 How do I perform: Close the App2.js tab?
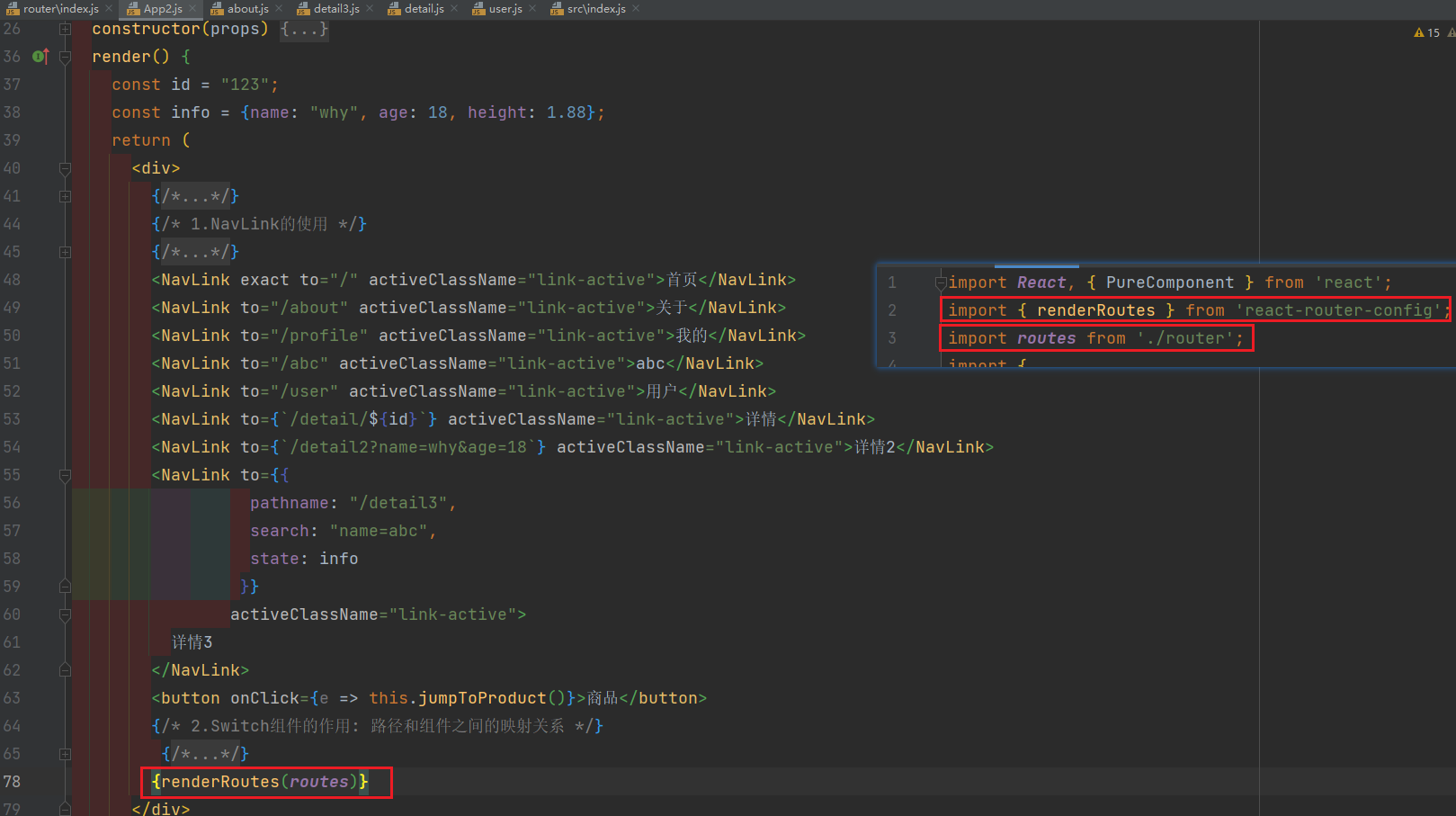[x=192, y=9]
